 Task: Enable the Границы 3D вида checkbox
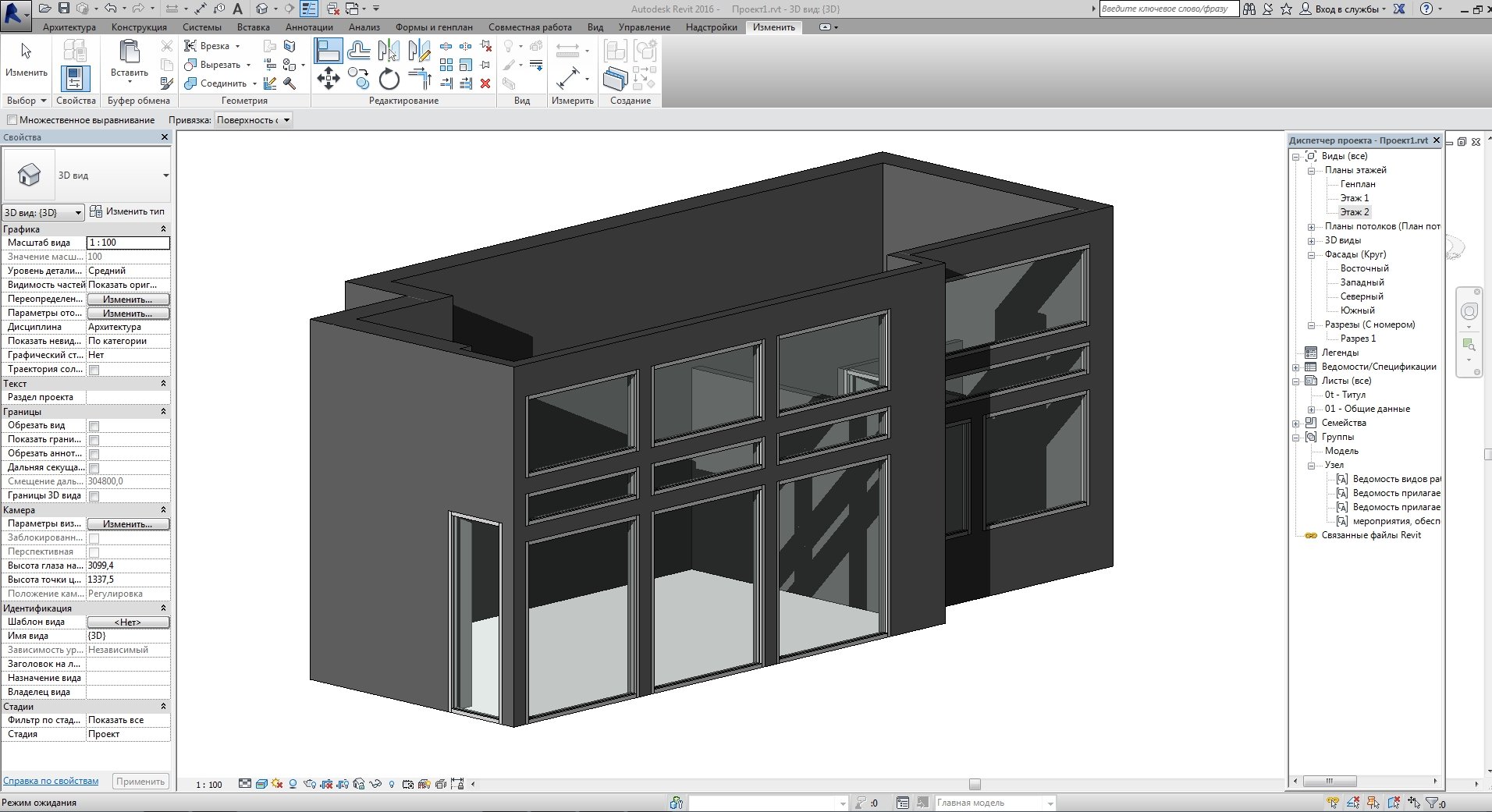(x=94, y=496)
